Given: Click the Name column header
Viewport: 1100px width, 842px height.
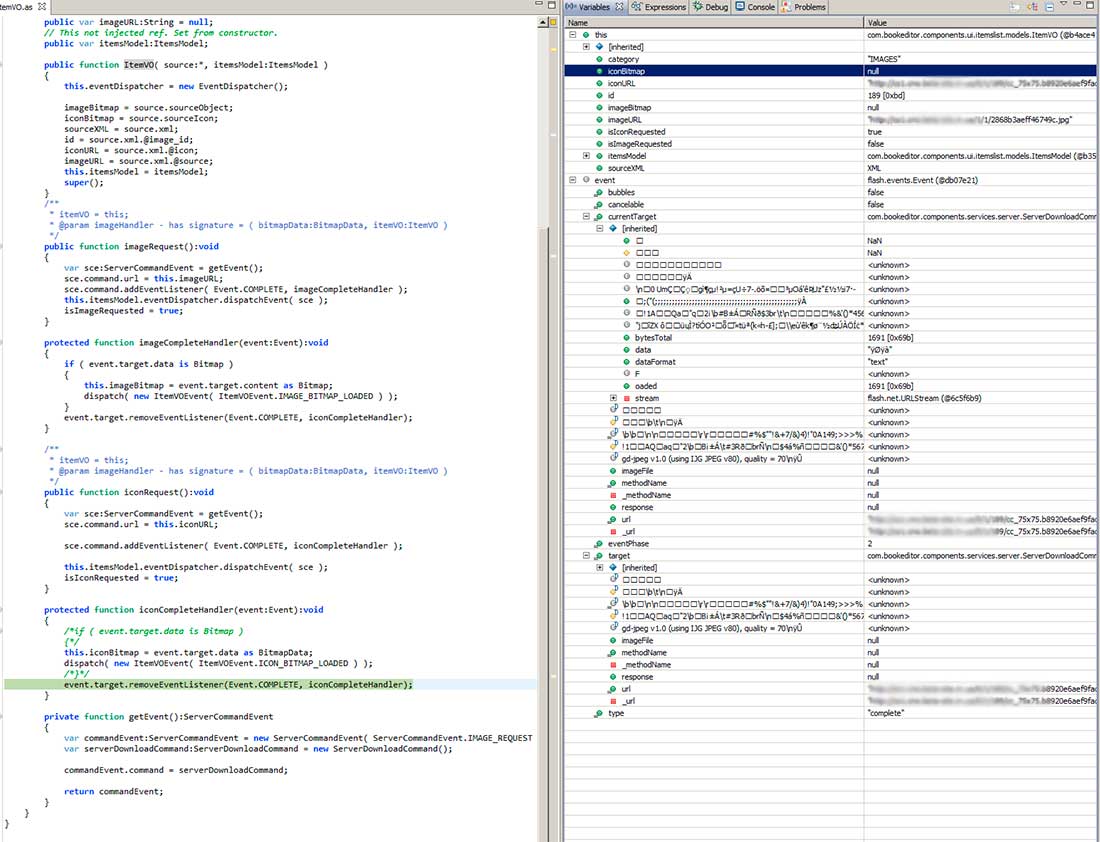Looking at the screenshot, I should [714, 22].
